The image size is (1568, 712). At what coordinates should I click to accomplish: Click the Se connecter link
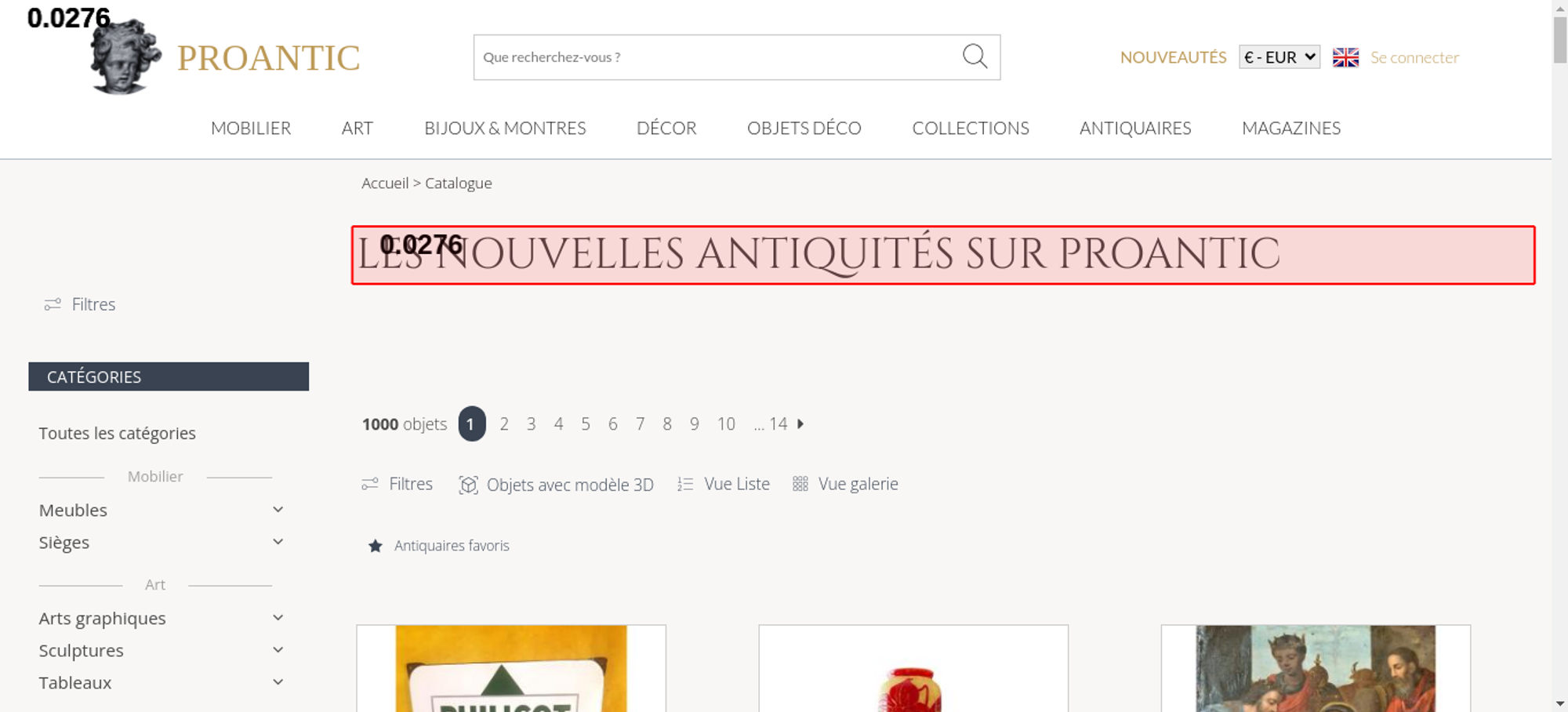point(1414,57)
